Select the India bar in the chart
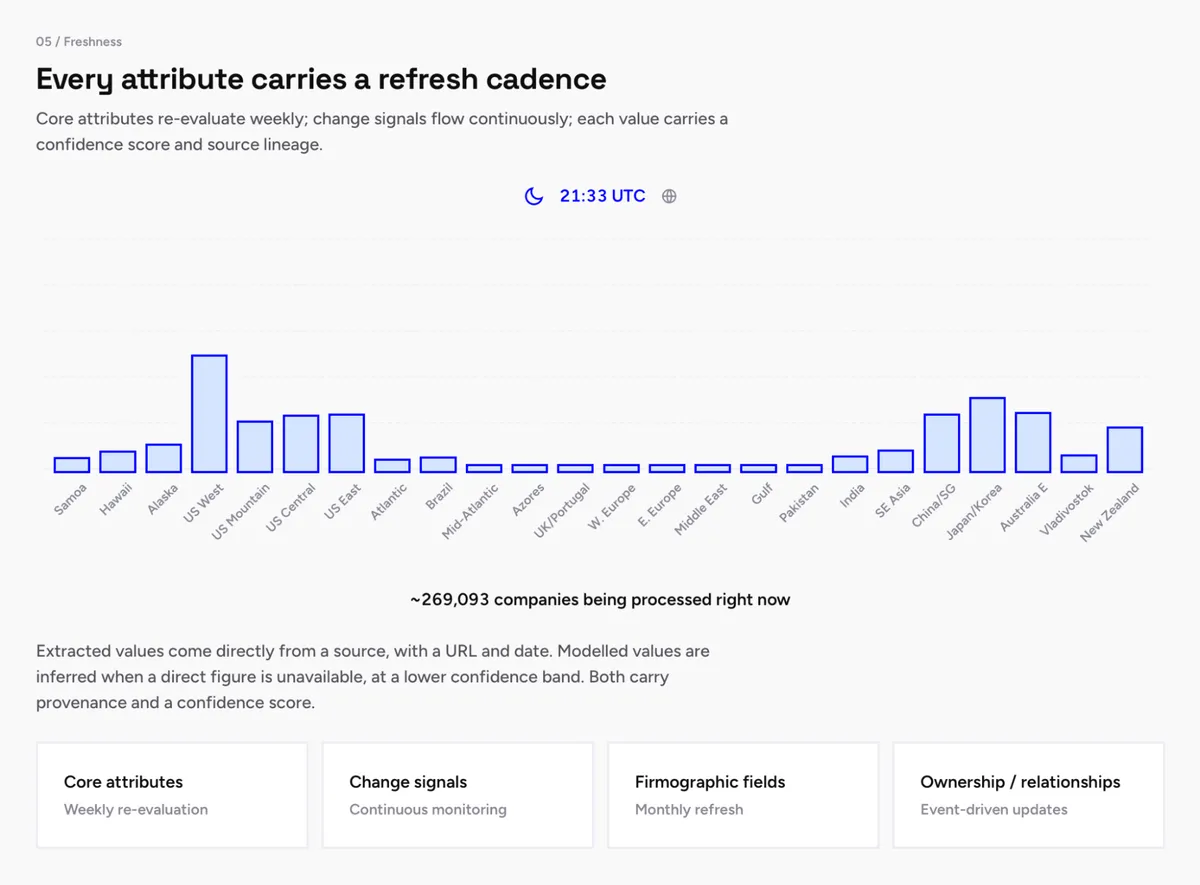 (x=850, y=464)
